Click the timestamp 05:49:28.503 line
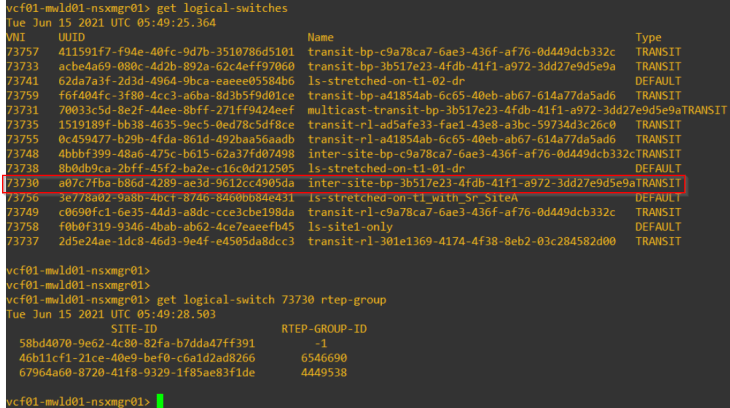Screen dimensions: 730x408 [x=111, y=314]
